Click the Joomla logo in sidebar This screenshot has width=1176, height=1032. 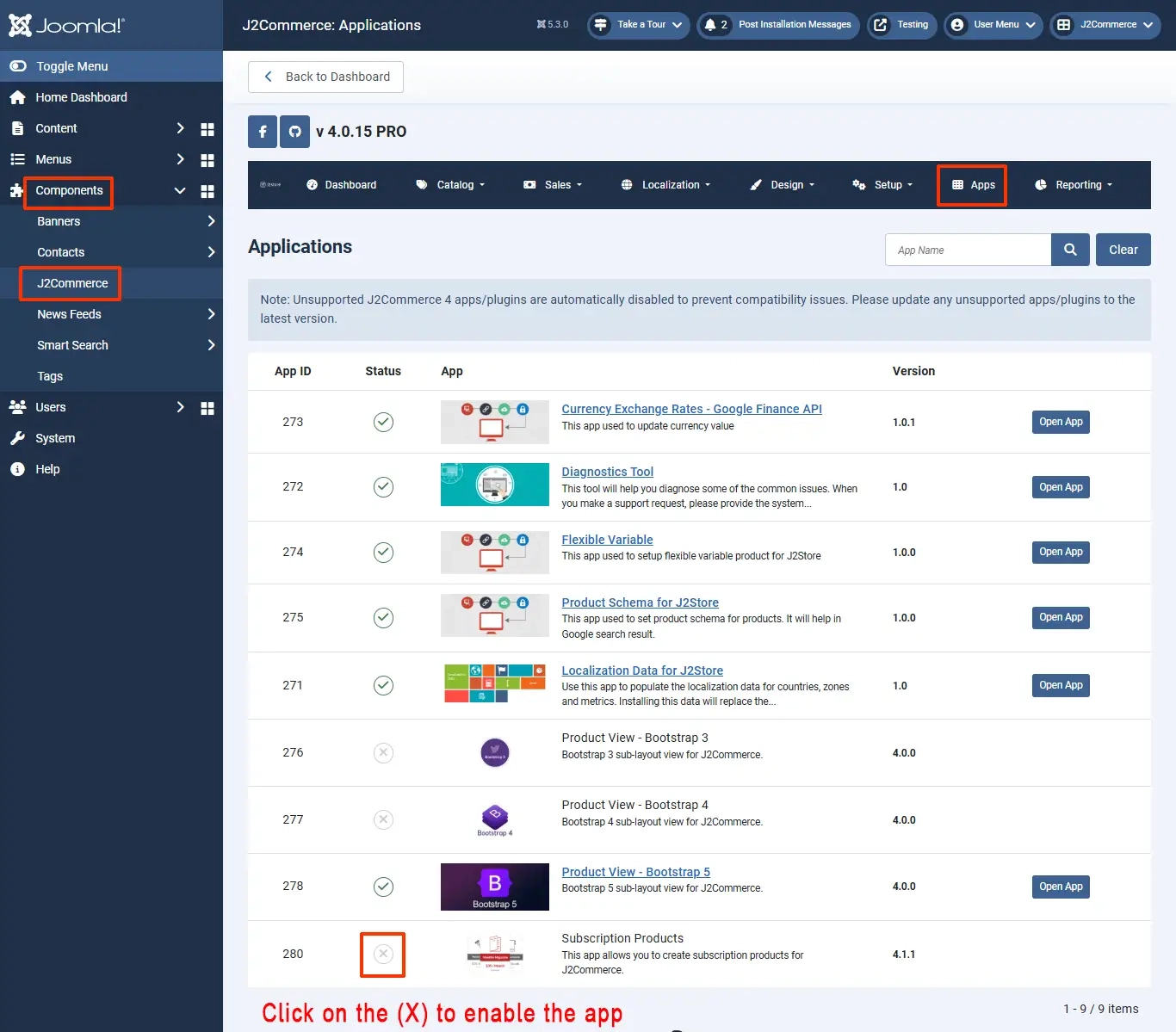coord(66,25)
